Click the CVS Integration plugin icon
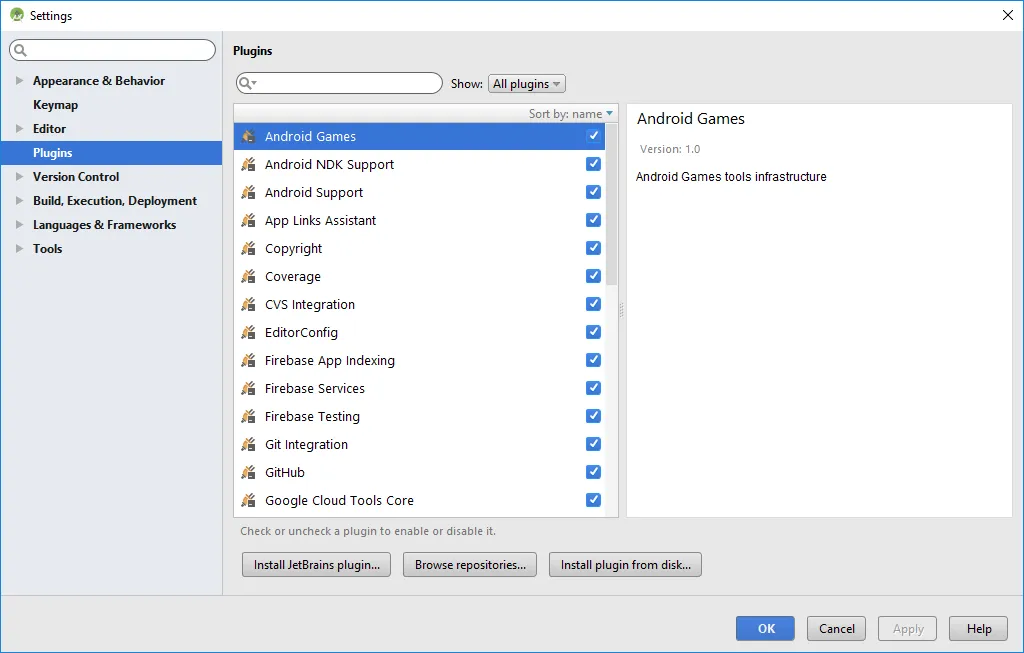This screenshot has width=1024, height=653. point(248,305)
